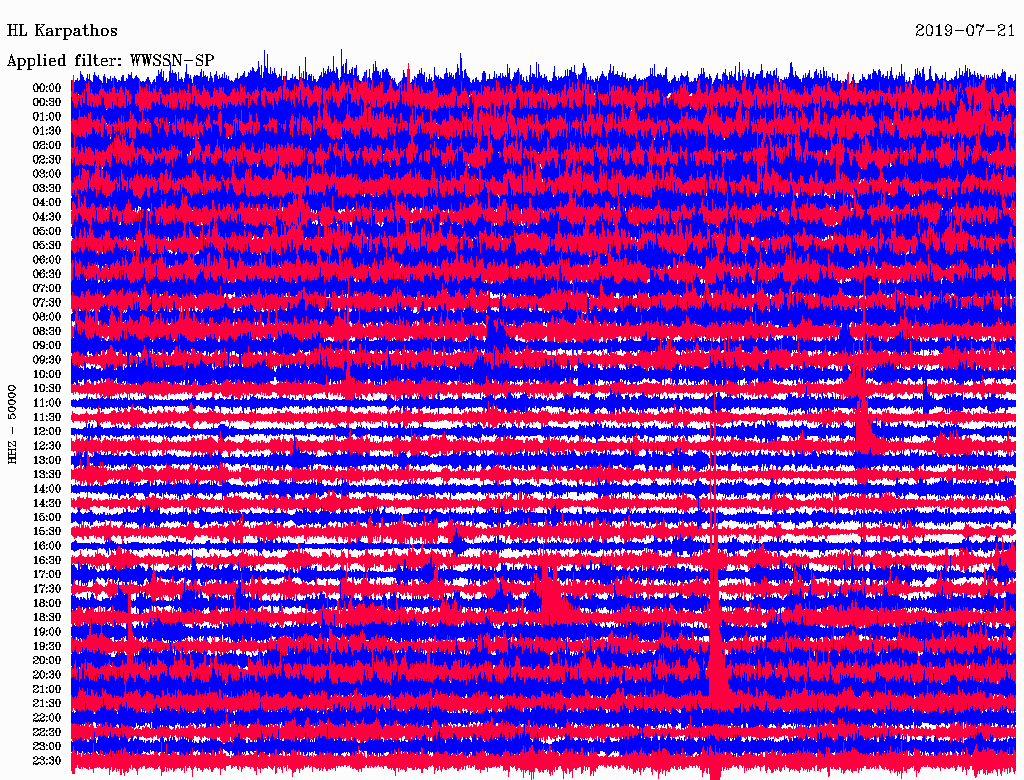Select the 02:00 time label
1024x780 pixels.
47,145
